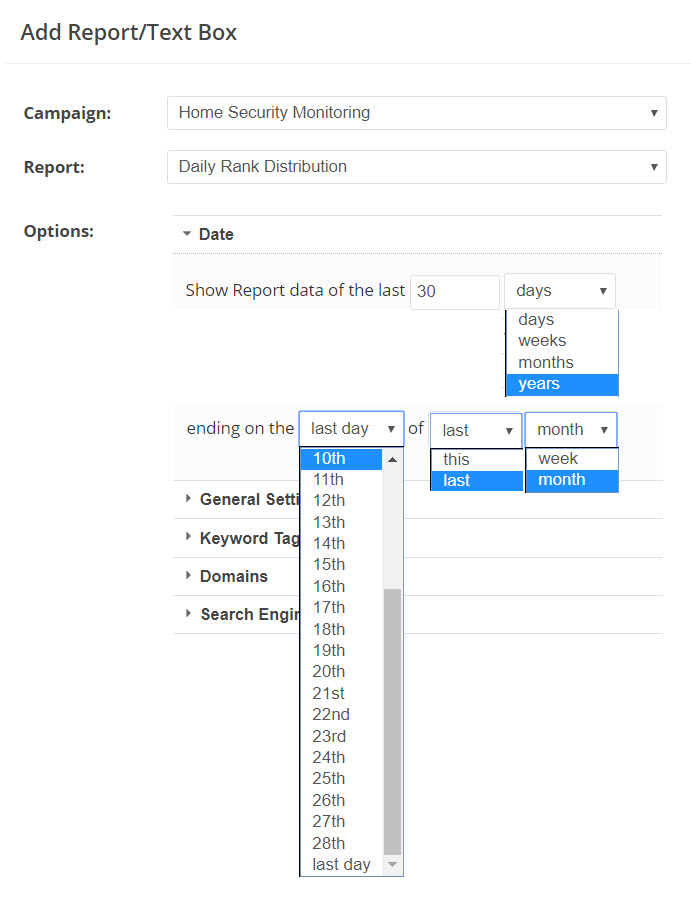Expand the Keyword Tags section triangle
Screen dimensions: 691x909
point(187,537)
